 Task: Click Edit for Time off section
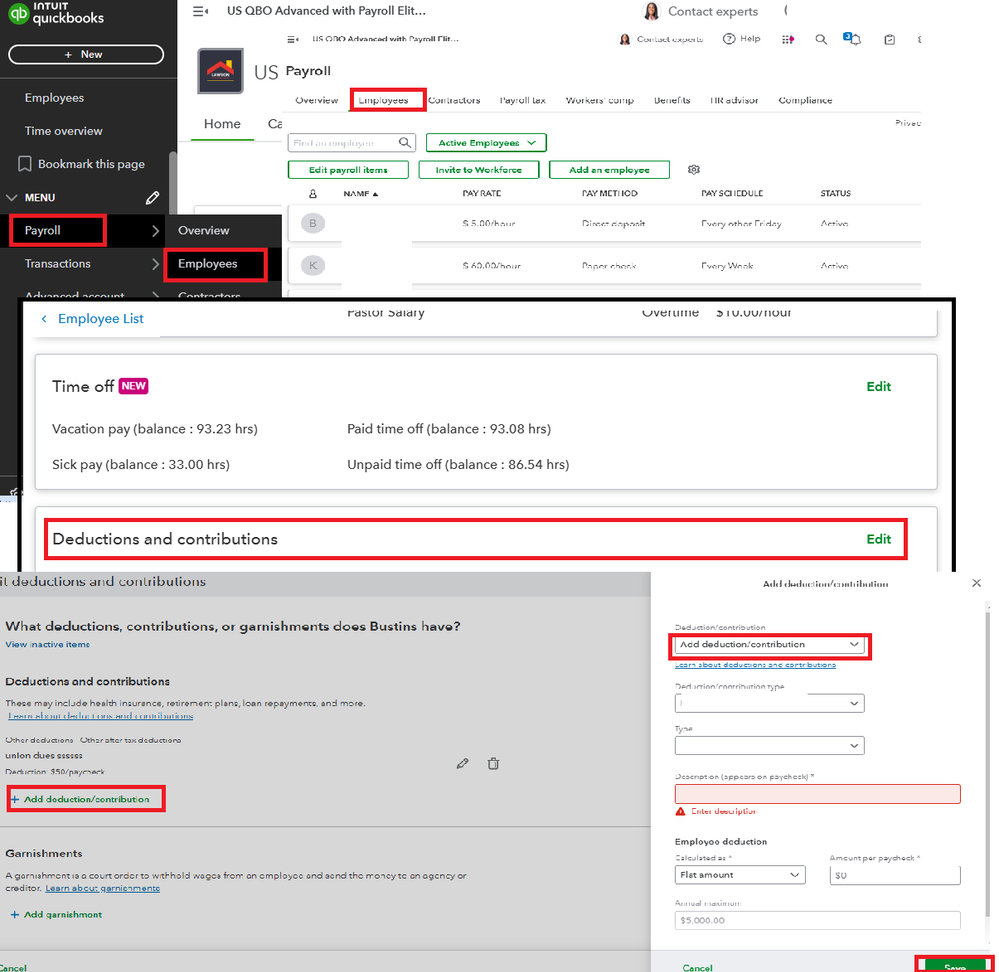click(x=879, y=387)
